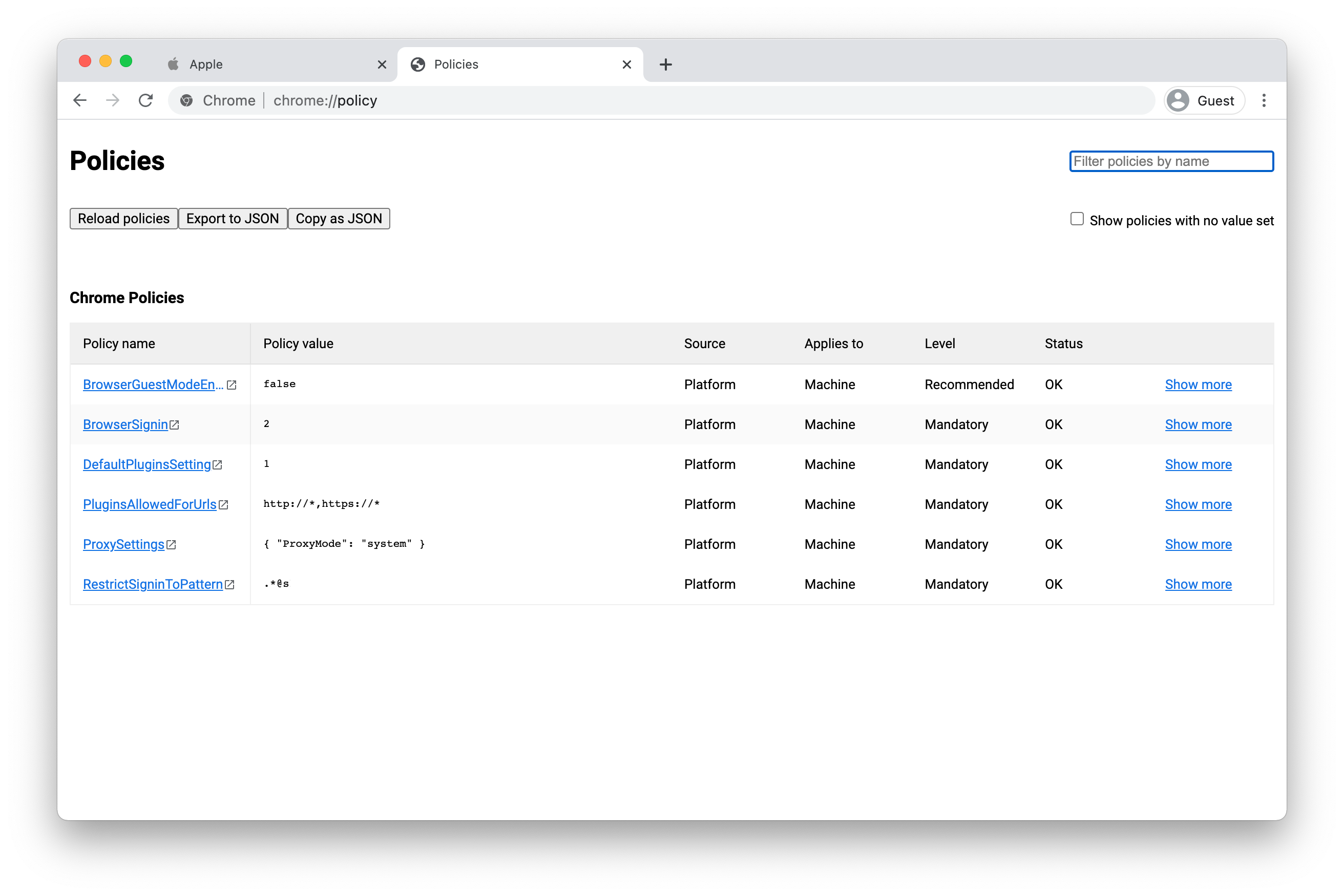Click the browser back arrow
Image resolution: width=1344 pixels, height=896 pixels.
(x=80, y=100)
